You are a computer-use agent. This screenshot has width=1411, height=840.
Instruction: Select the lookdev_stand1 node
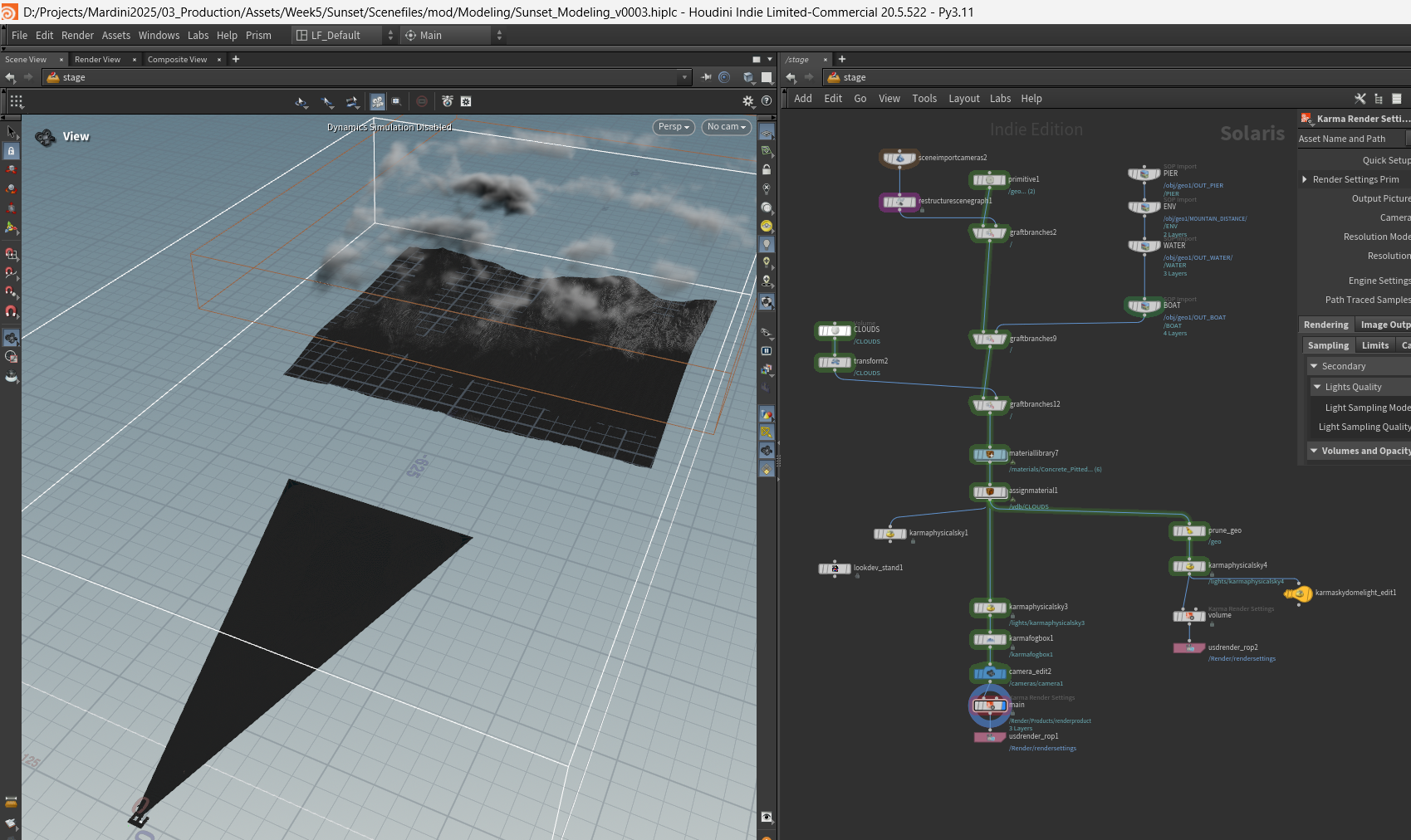835,569
